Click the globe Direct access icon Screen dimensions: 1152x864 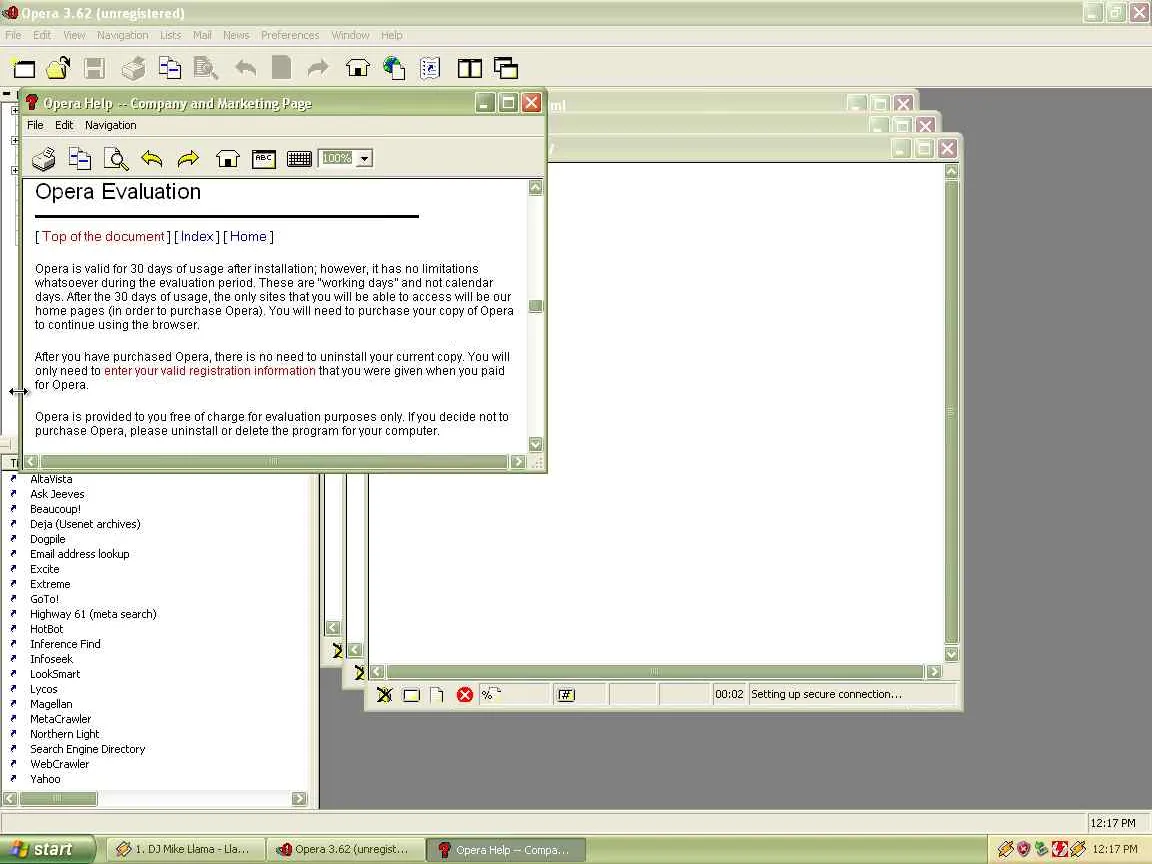(x=395, y=68)
